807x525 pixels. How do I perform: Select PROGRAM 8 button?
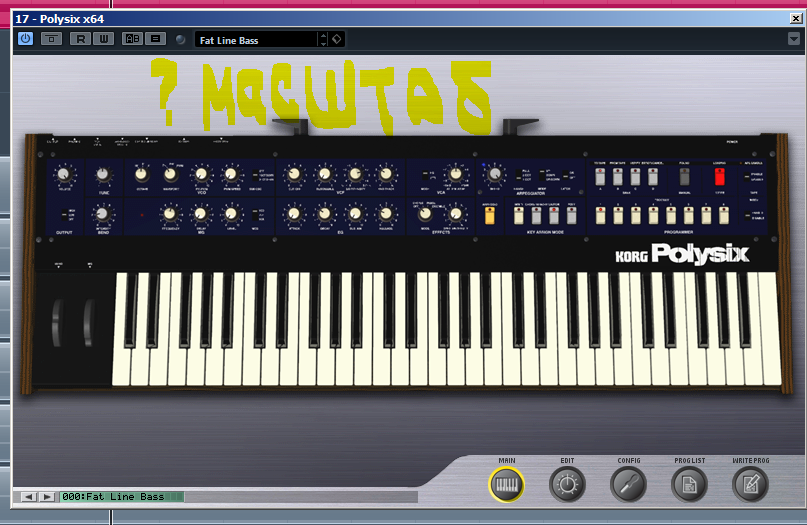[724, 215]
